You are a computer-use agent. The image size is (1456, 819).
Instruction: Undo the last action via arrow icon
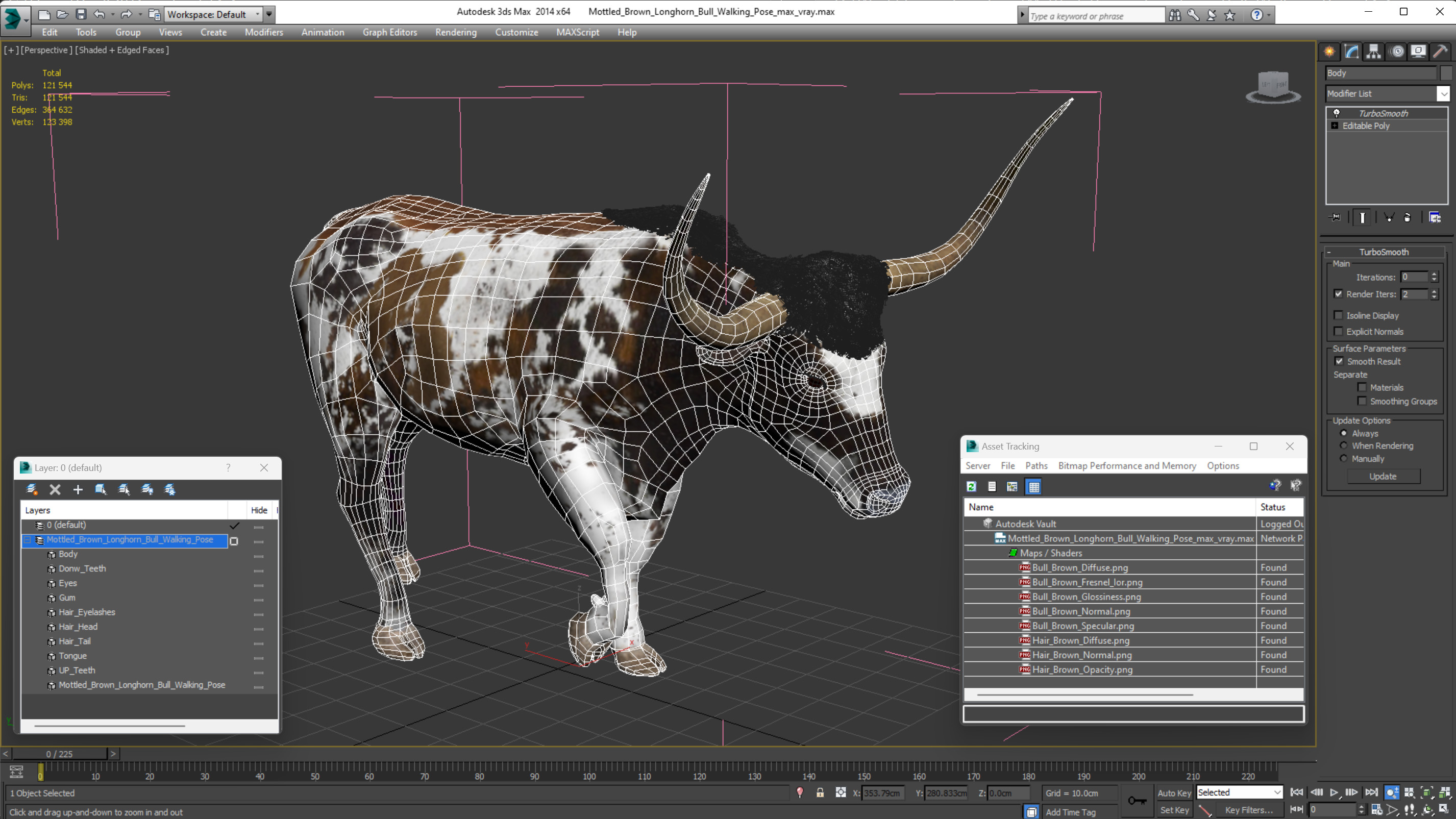coord(100,14)
